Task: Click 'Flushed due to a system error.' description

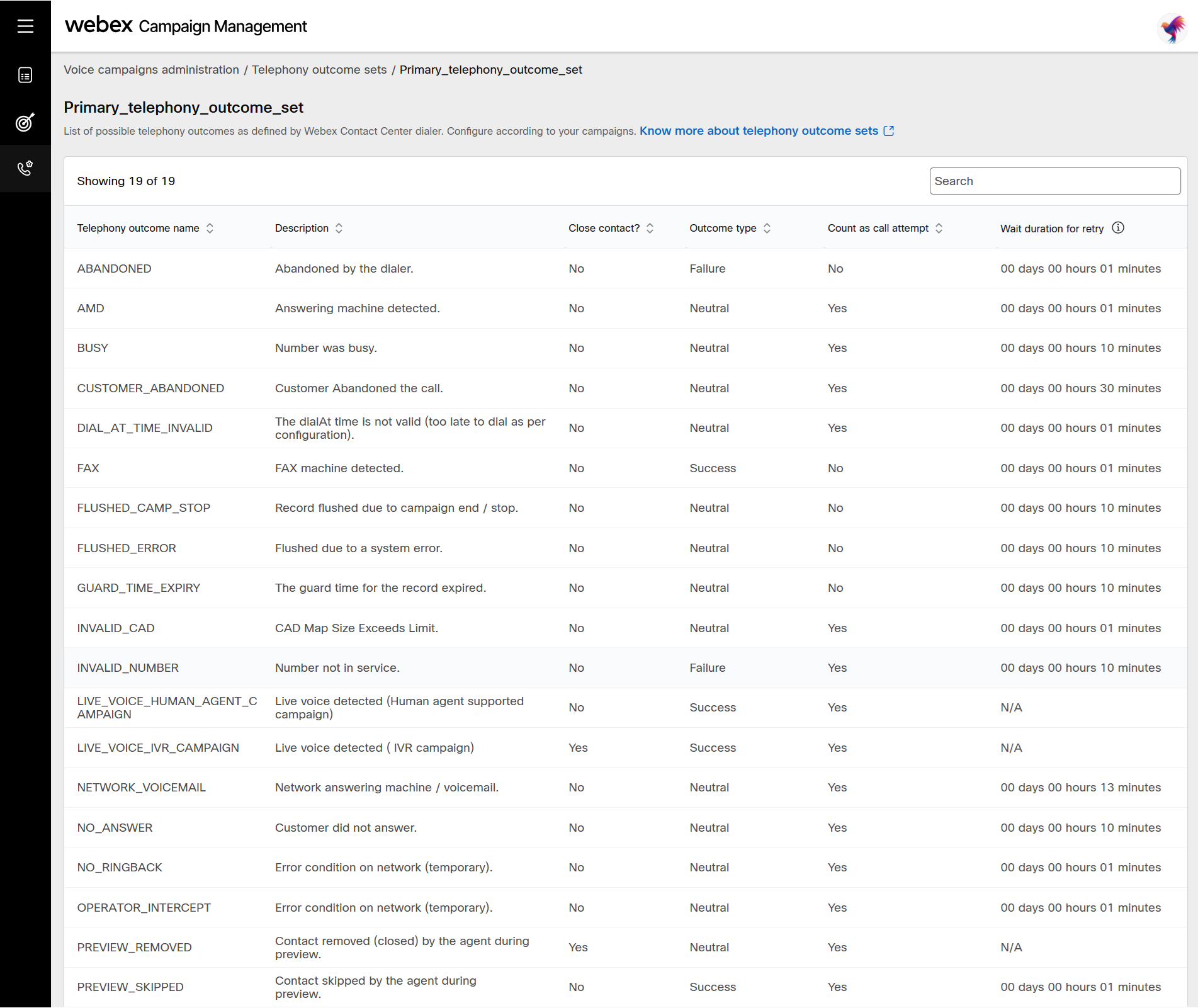Action: tap(359, 548)
